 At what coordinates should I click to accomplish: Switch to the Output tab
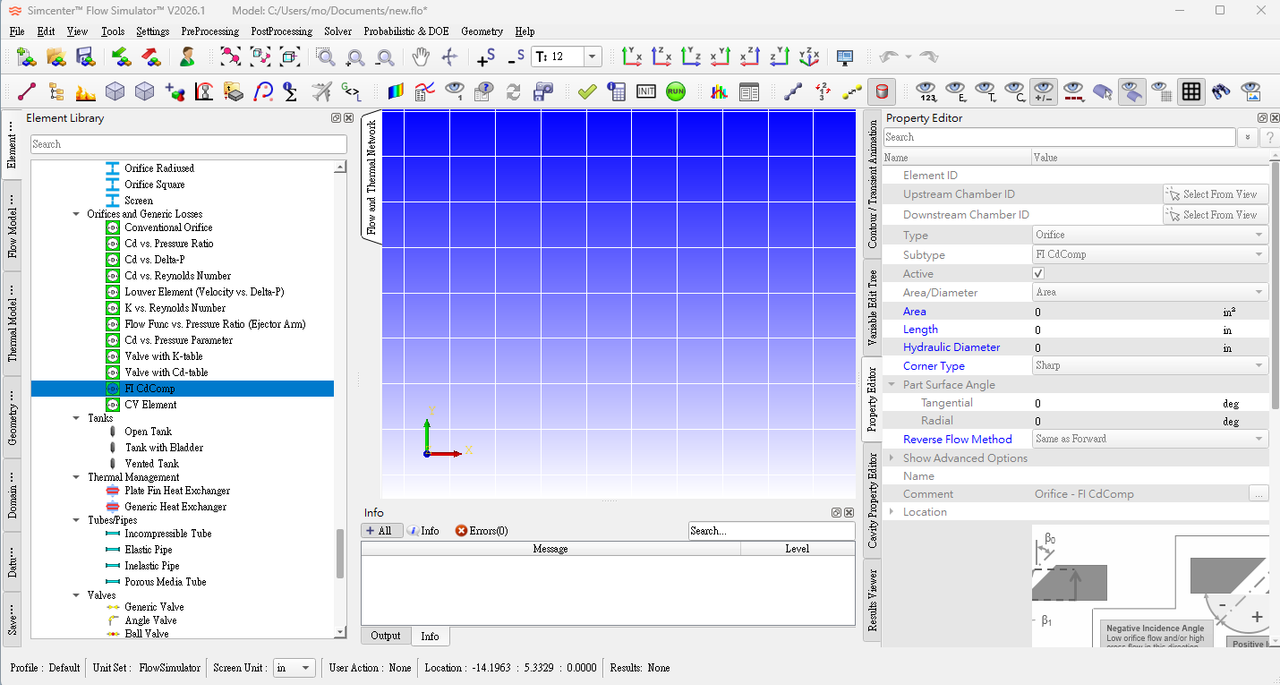click(x=385, y=636)
